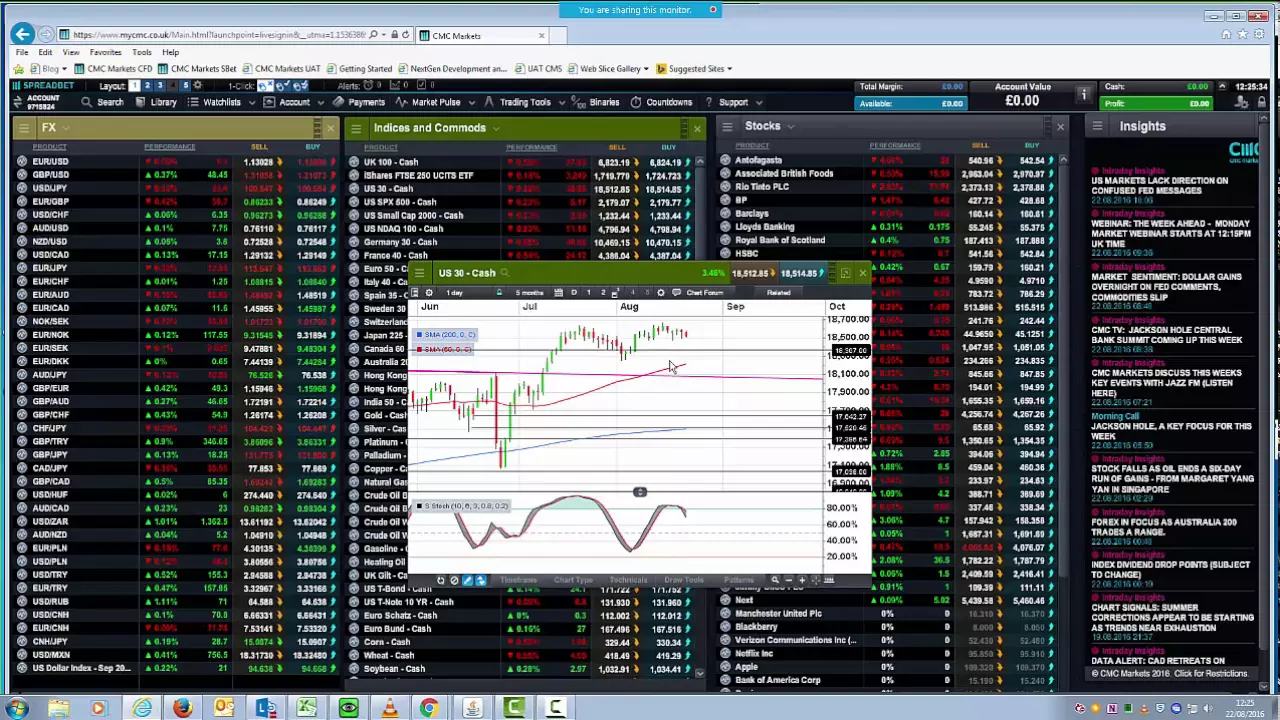This screenshot has width=1280, height=720.
Task: Close the FX watchlist panel
Action: (330, 128)
